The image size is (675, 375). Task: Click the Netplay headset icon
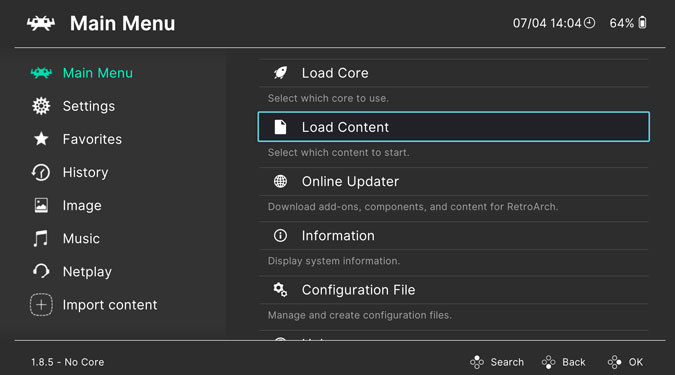tap(41, 271)
